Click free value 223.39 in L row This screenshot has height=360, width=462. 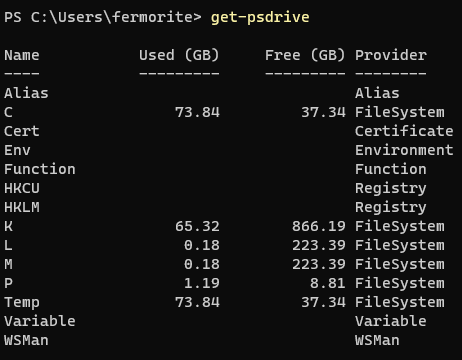coord(319,245)
